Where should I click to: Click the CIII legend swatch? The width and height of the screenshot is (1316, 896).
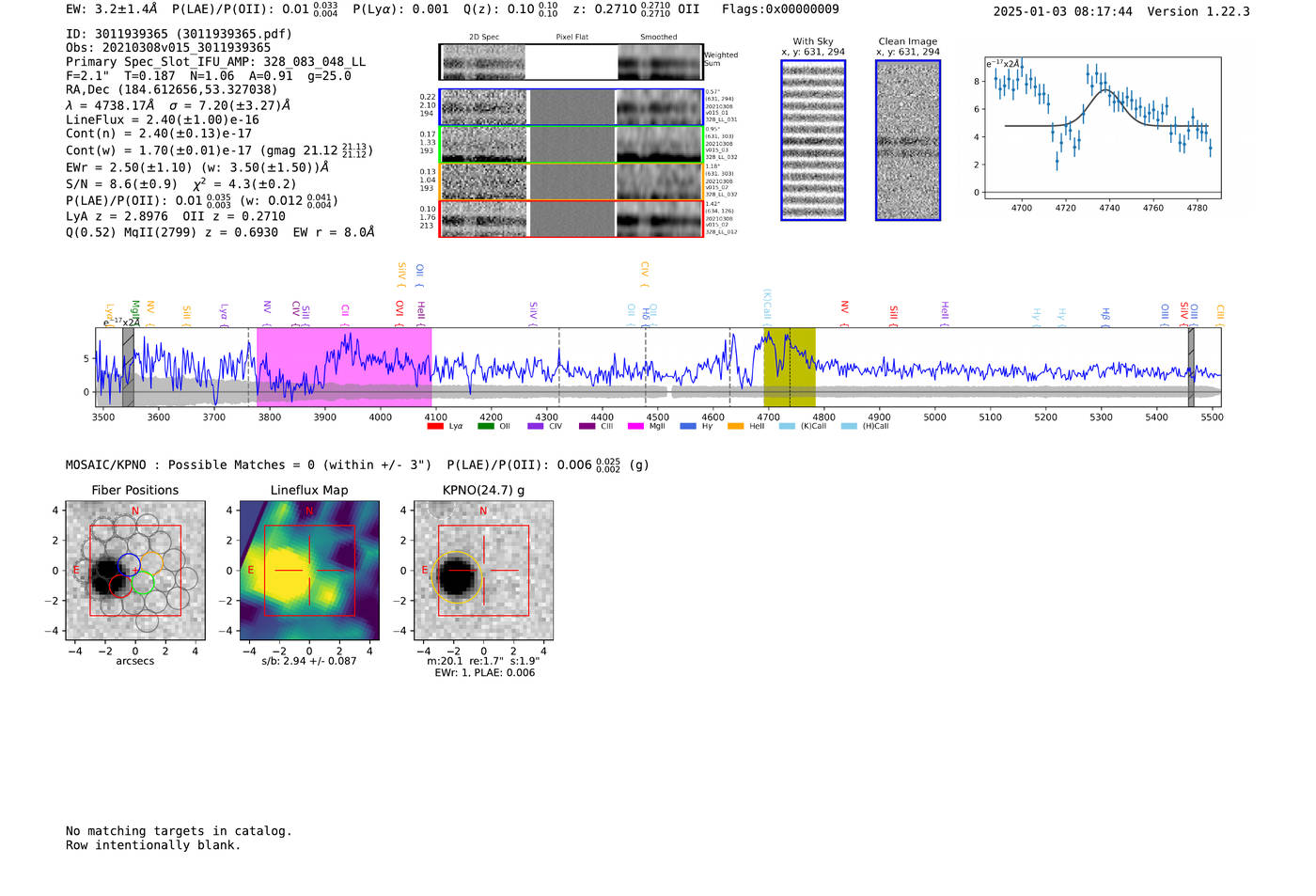tap(587, 426)
